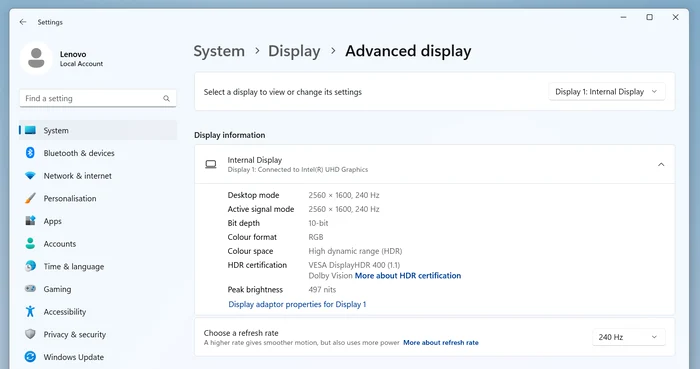The height and width of the screenshot is (369, 700).
Task: Collapse the Internal Display information section
Action: tap(661, 165)
